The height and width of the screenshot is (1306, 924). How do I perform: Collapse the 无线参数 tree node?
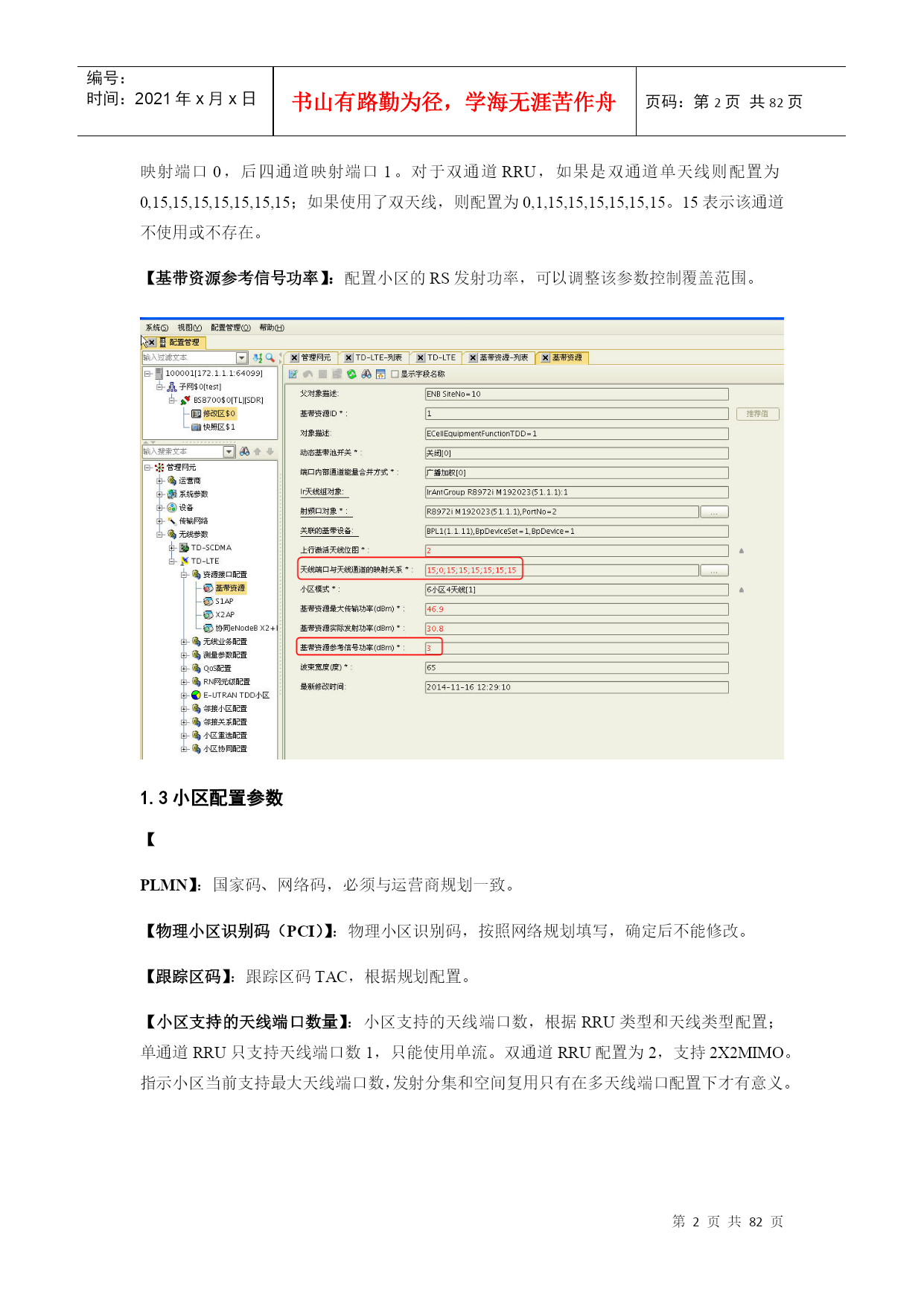click(x=159, y=535)
